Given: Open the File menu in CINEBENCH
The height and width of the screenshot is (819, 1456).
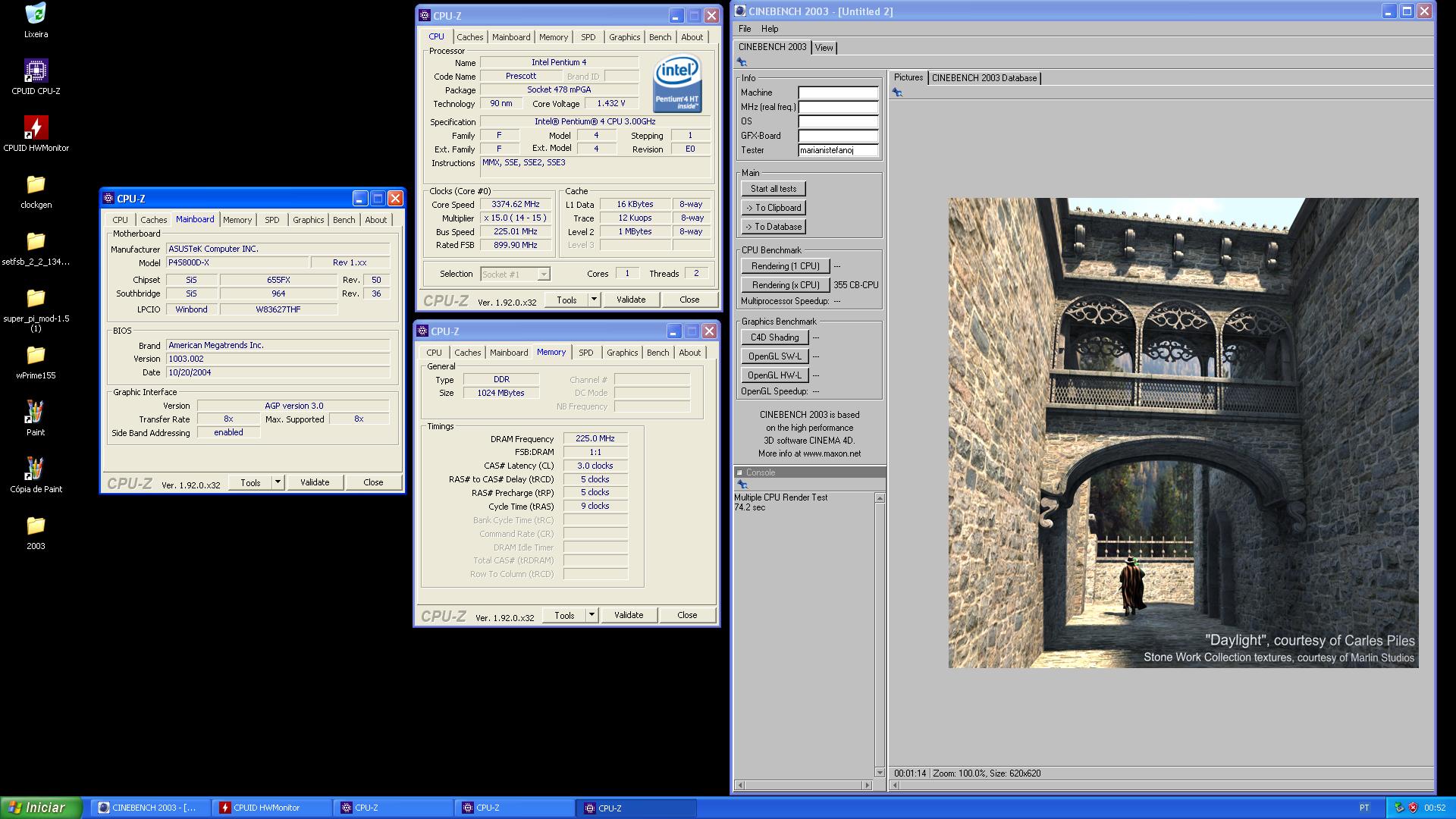Looking at the screenshot, I should tap(745, 29).
